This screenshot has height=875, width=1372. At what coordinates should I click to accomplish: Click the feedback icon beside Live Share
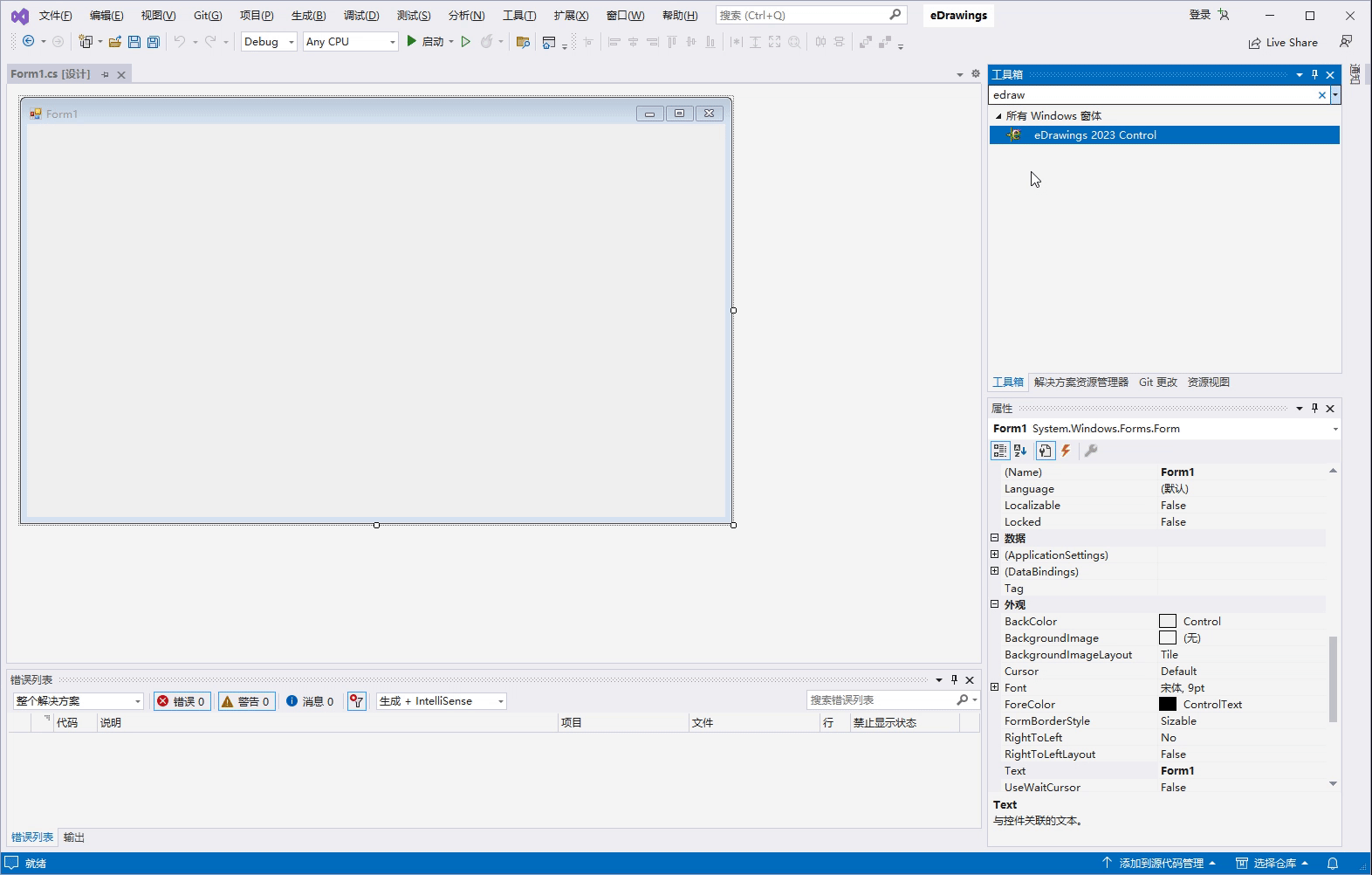[1346, 41]
